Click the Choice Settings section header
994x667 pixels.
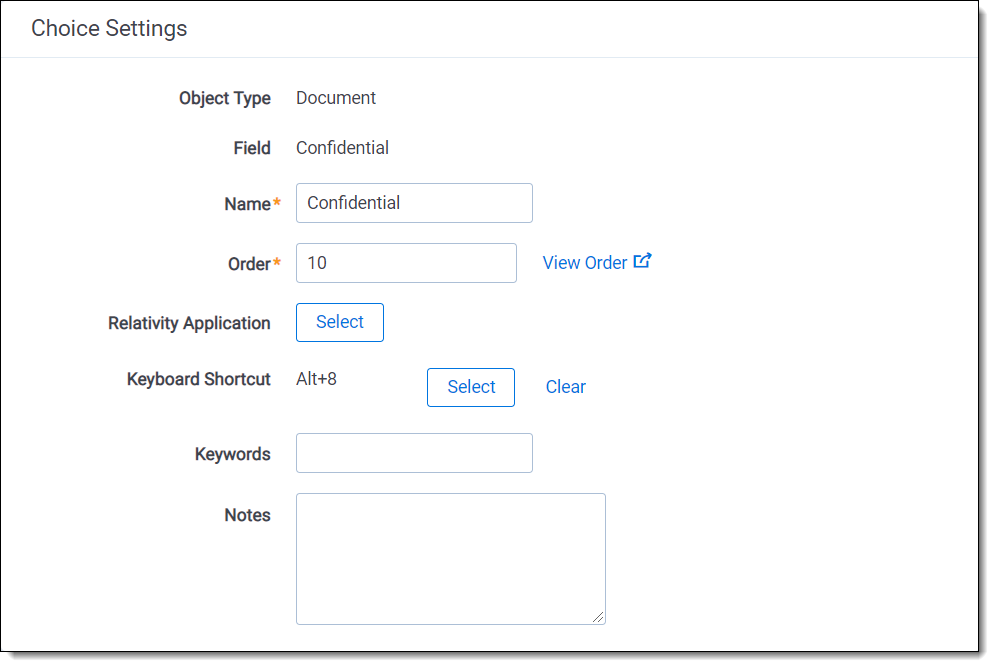point(109,28)
